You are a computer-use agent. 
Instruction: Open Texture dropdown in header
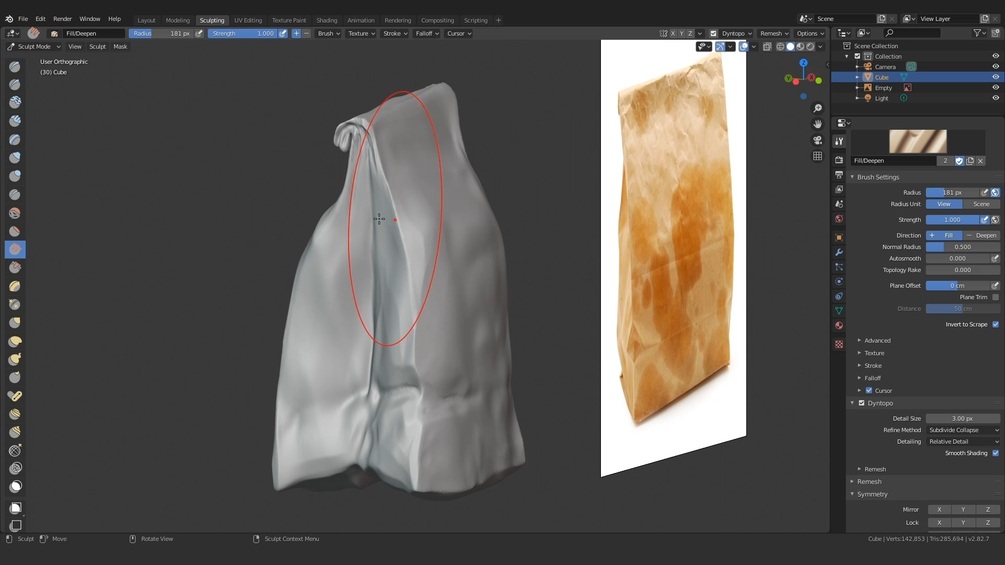(361, 33)
